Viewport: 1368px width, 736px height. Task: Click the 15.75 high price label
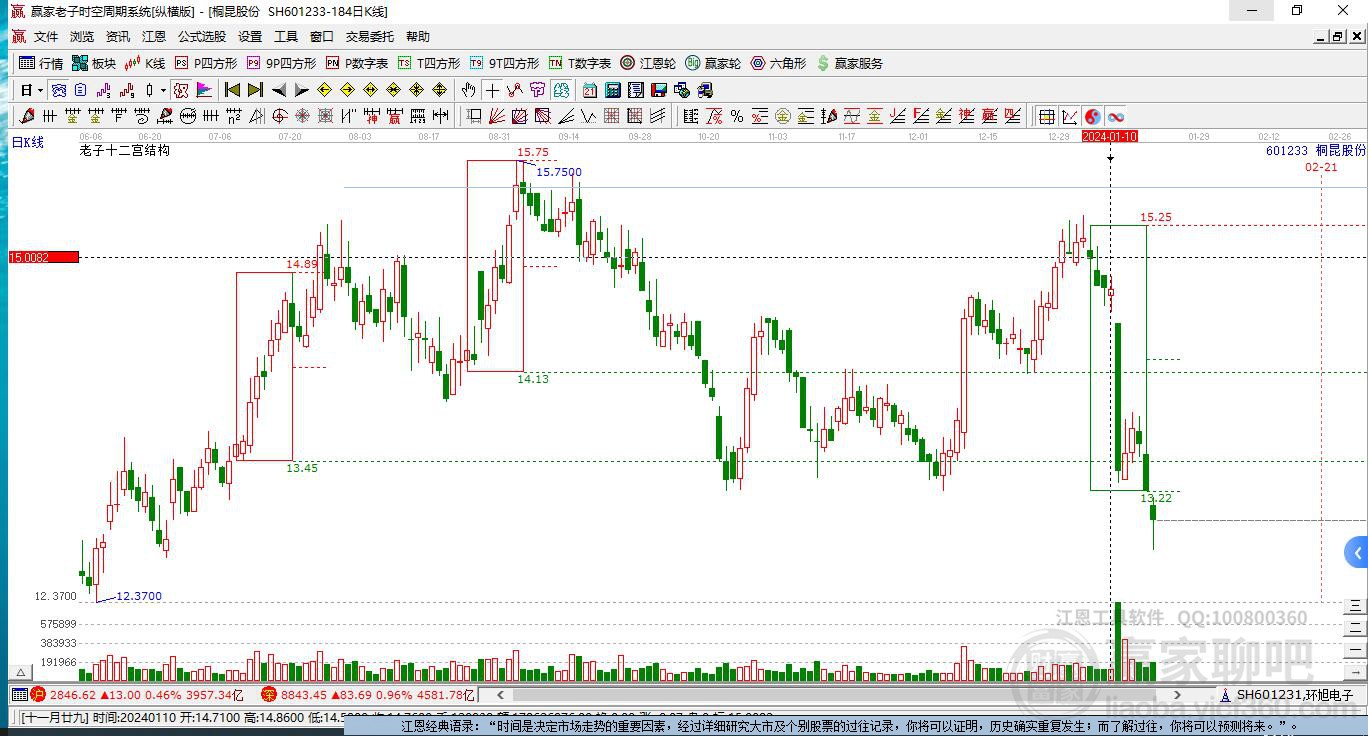point(533,152)
